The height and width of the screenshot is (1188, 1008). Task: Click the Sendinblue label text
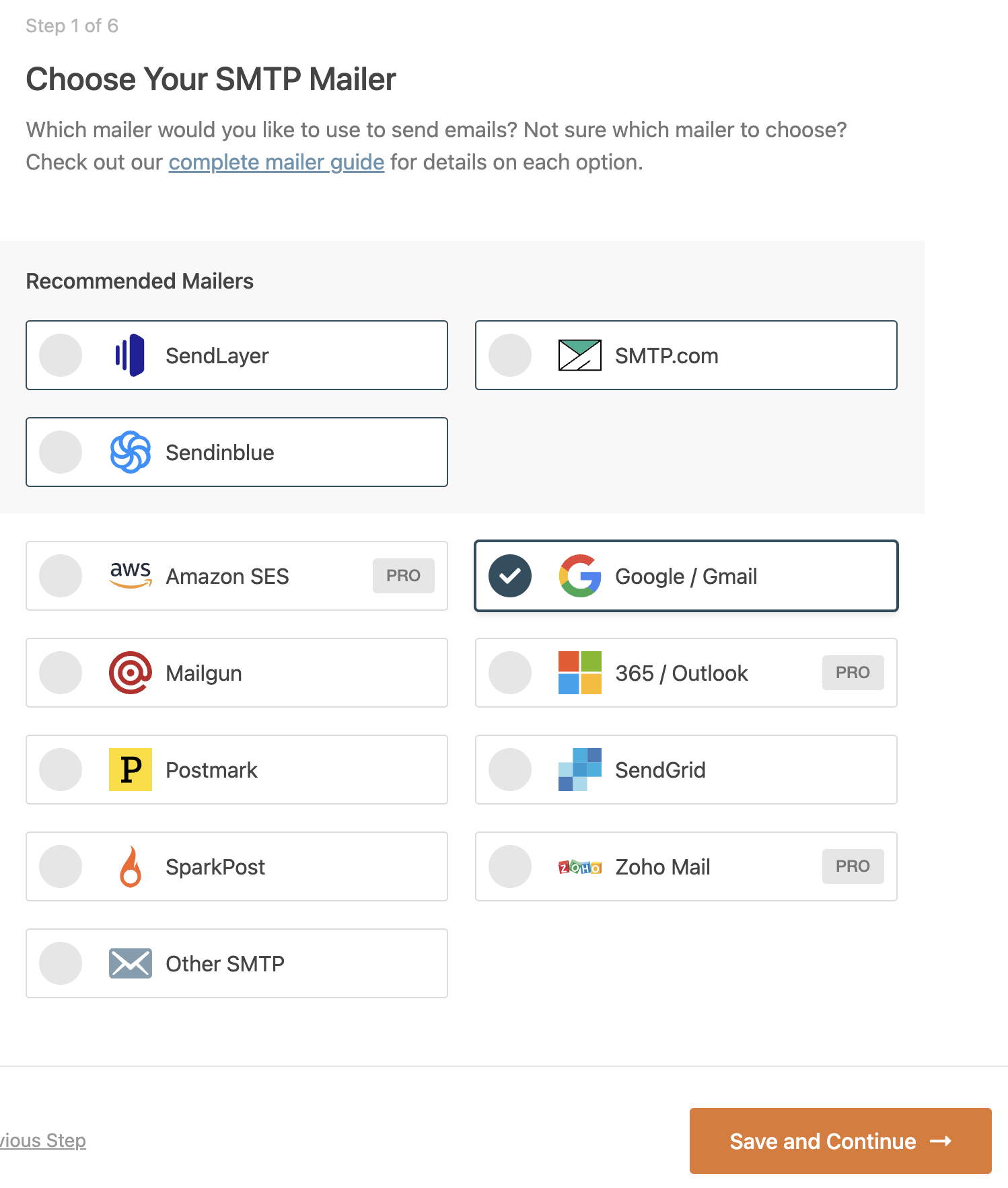point(220,453)
